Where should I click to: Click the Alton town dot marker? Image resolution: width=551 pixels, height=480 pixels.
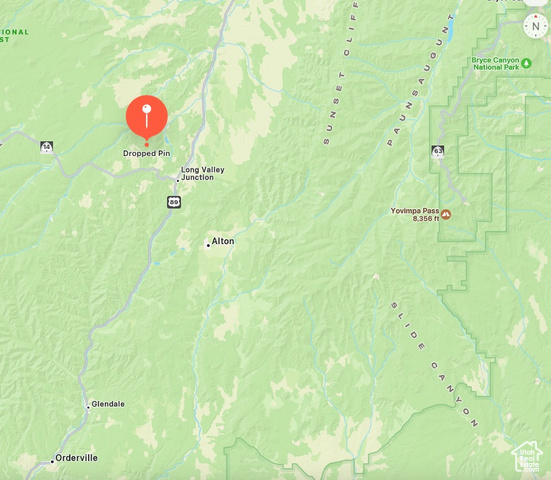point(208,245)
